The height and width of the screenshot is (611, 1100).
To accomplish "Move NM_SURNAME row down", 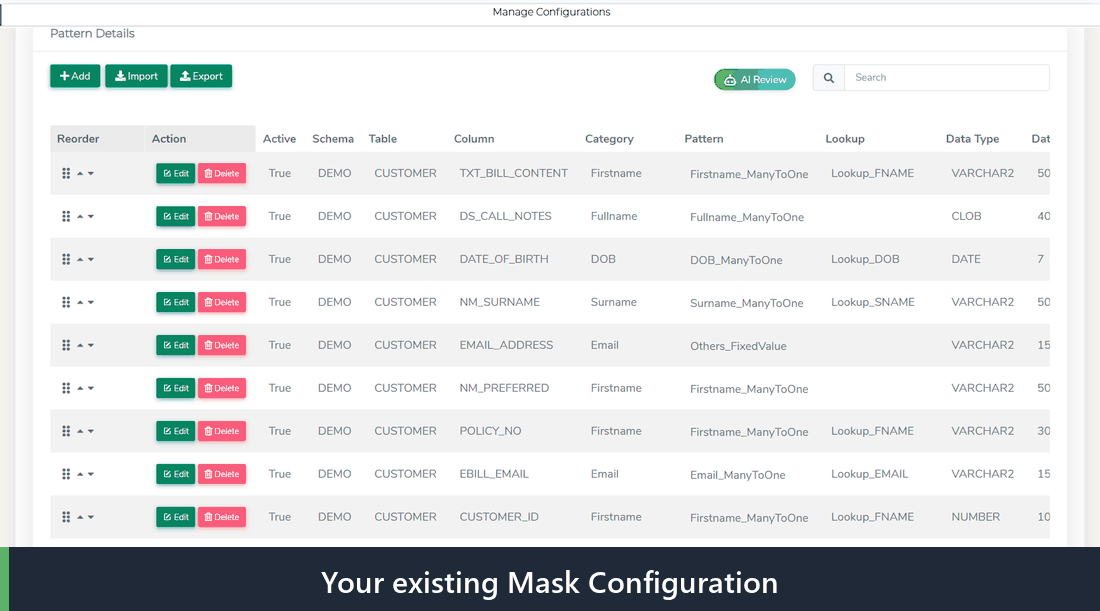I will click(90, 302).
